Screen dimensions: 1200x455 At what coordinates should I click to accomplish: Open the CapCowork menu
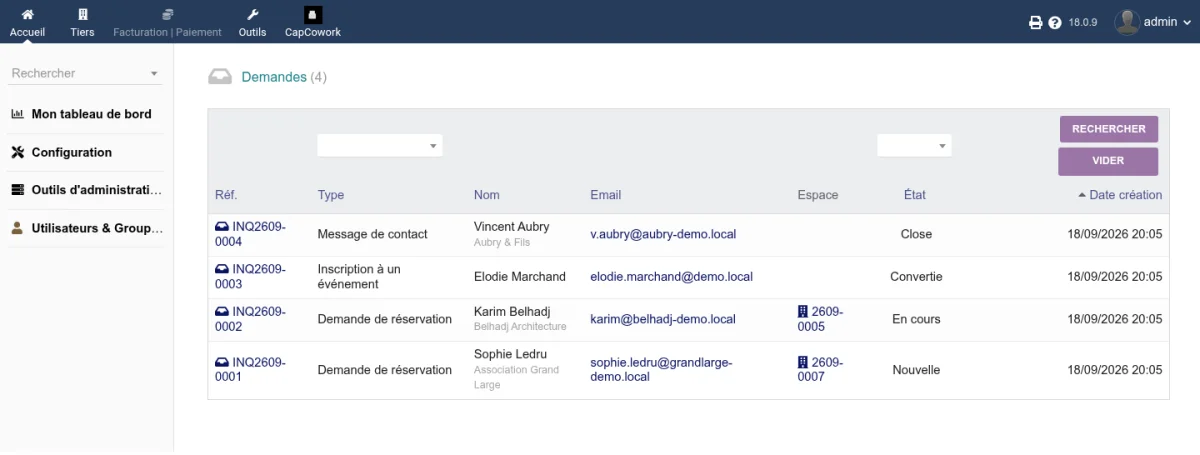[313, 22]
